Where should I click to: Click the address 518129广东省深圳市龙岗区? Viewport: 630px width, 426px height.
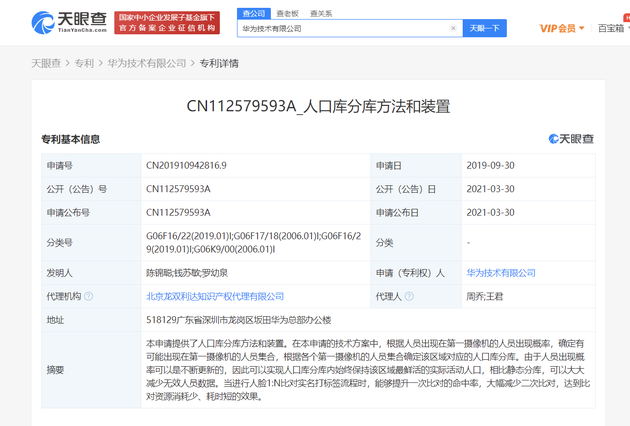pos(238,320)
